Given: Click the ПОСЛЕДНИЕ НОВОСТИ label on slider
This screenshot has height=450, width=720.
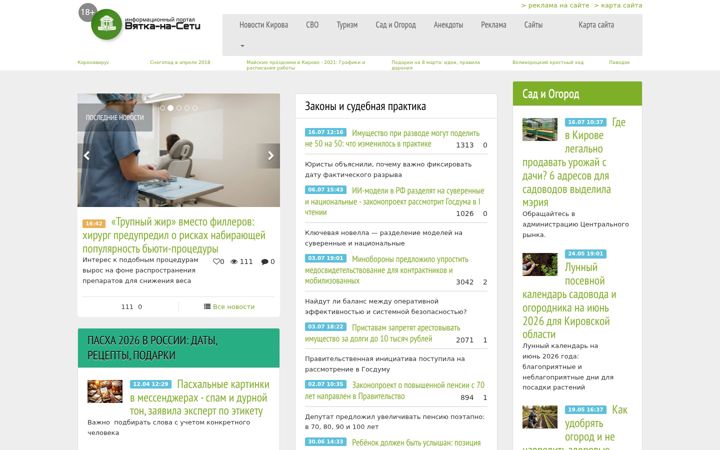Looking at the screenshot, I should (x=115, y=118).
